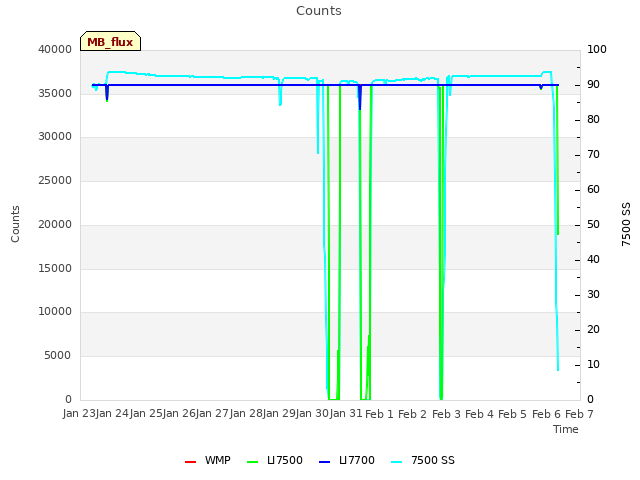Click the MB_flux label tag
This screenshot has width=640, height=480.
tap(110, 41)
